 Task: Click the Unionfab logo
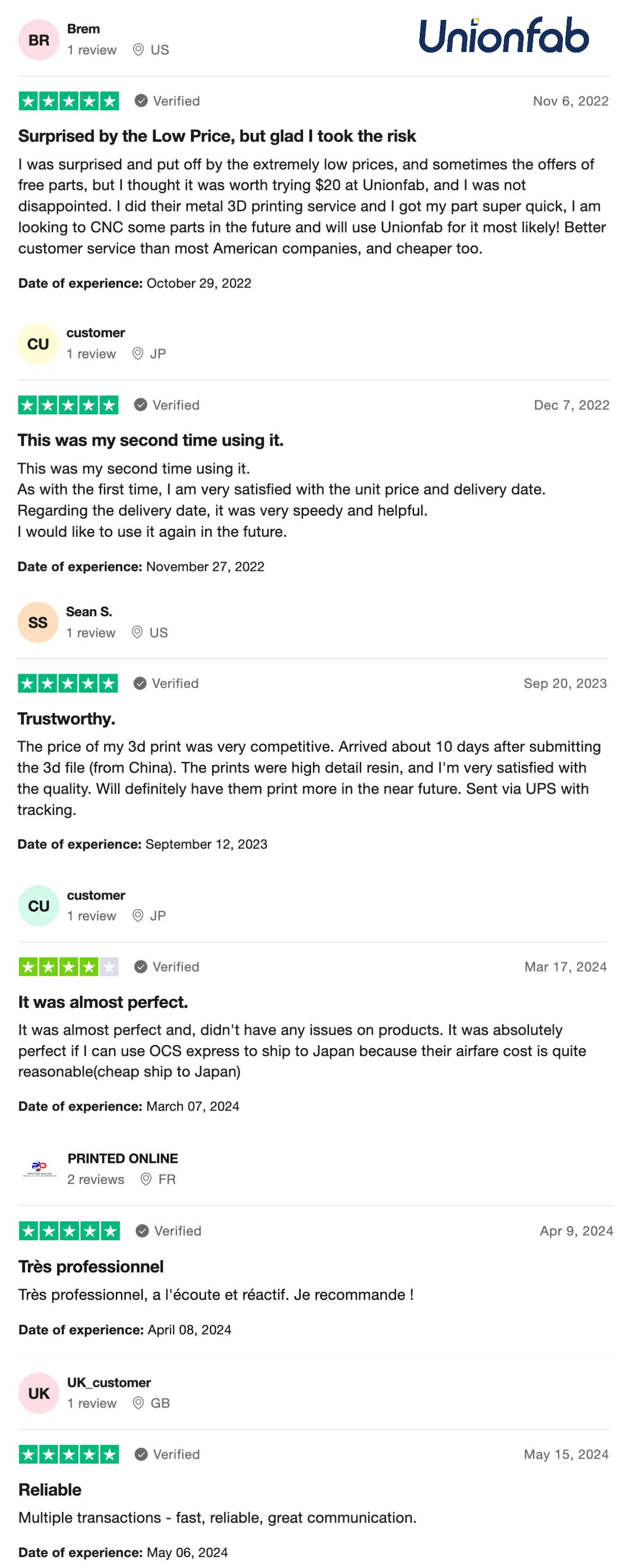pos(503,35)
